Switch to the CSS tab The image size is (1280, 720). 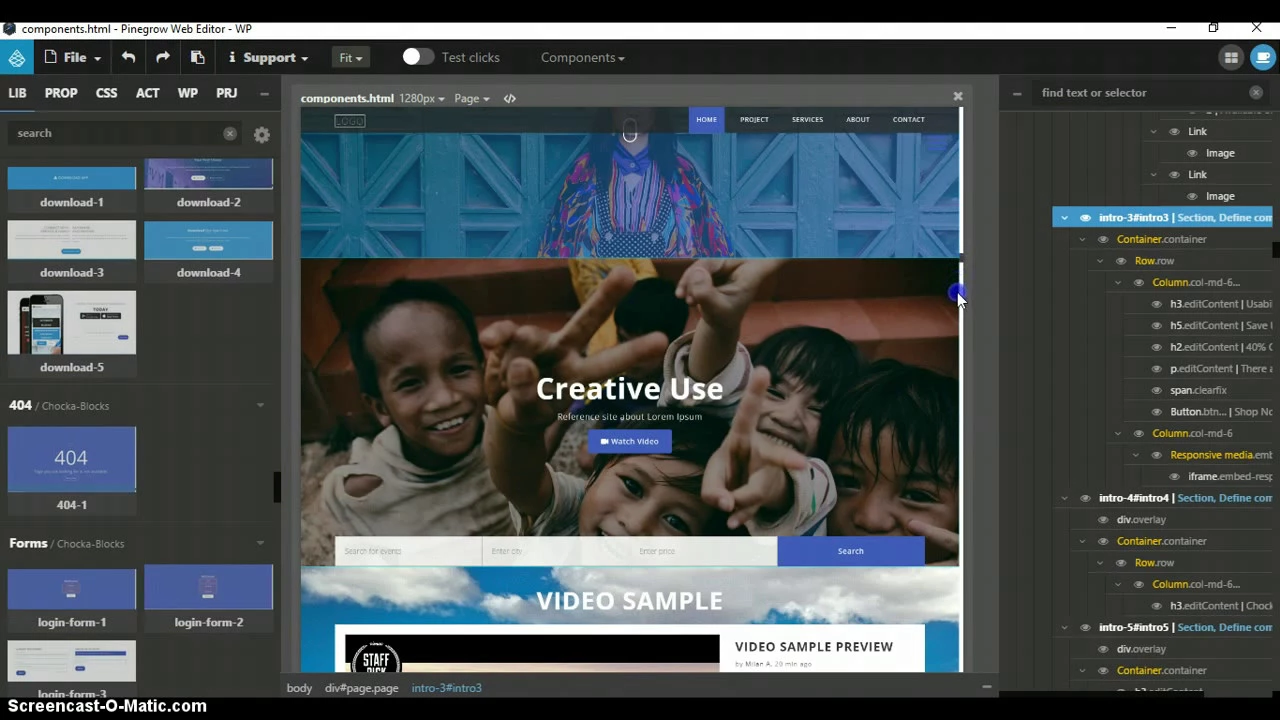[x=106, y=93]
